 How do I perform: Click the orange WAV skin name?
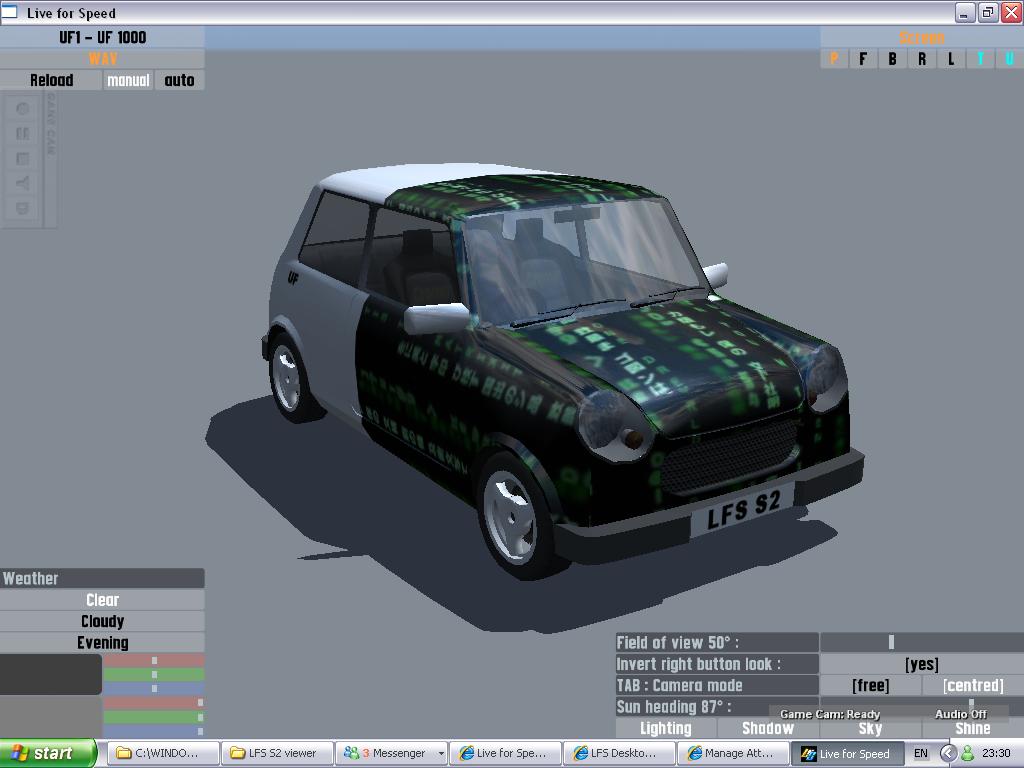[103, 59]
